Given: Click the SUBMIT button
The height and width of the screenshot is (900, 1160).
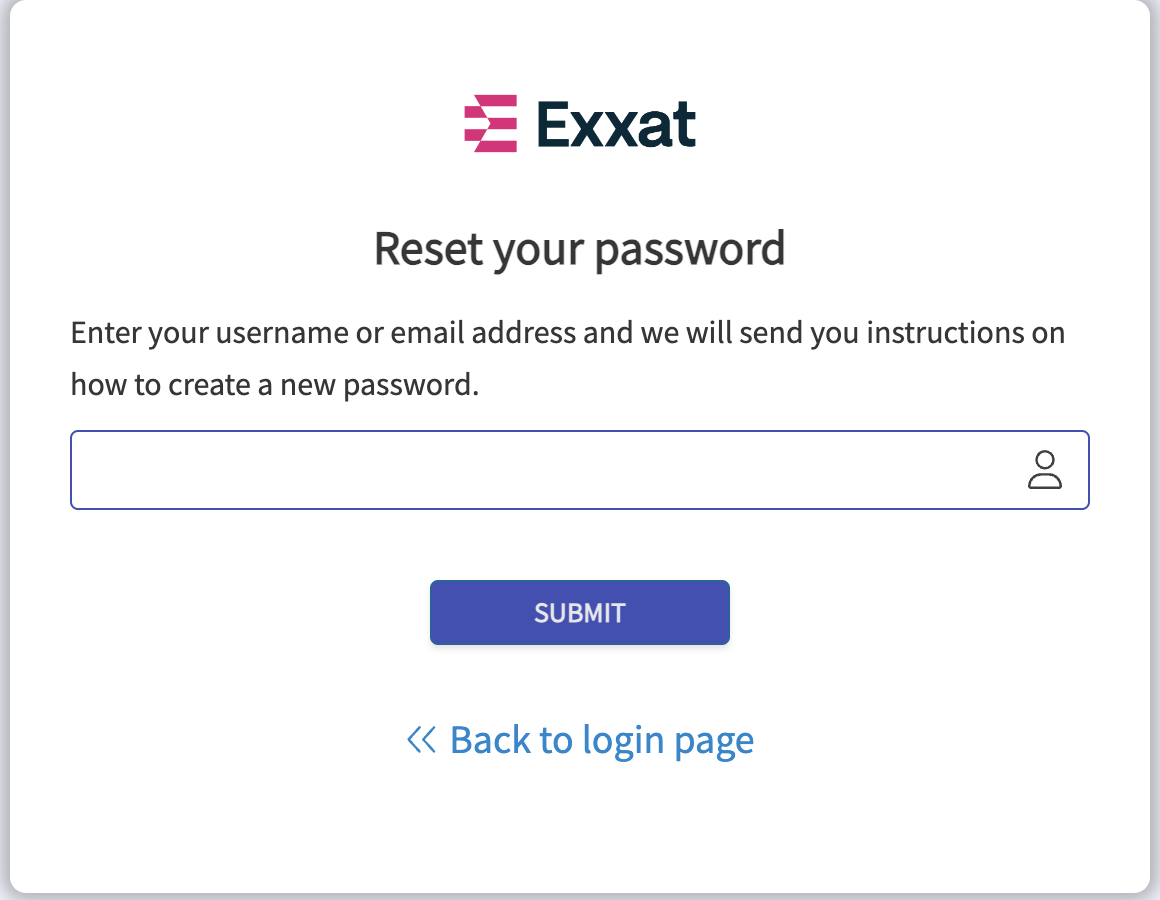Looking at the screenshot, I should (580, 612).
